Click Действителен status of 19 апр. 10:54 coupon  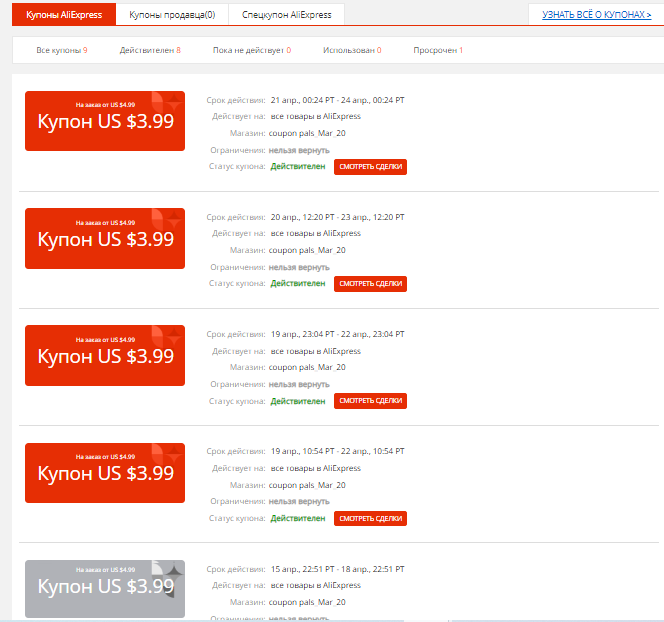point(298,518)
